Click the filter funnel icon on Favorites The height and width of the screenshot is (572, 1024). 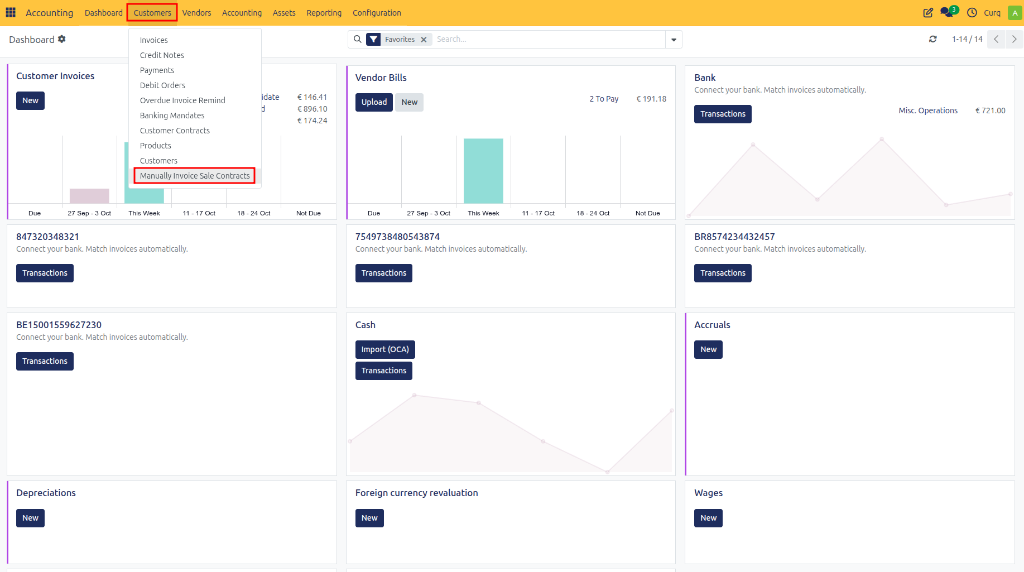(374, 39)
